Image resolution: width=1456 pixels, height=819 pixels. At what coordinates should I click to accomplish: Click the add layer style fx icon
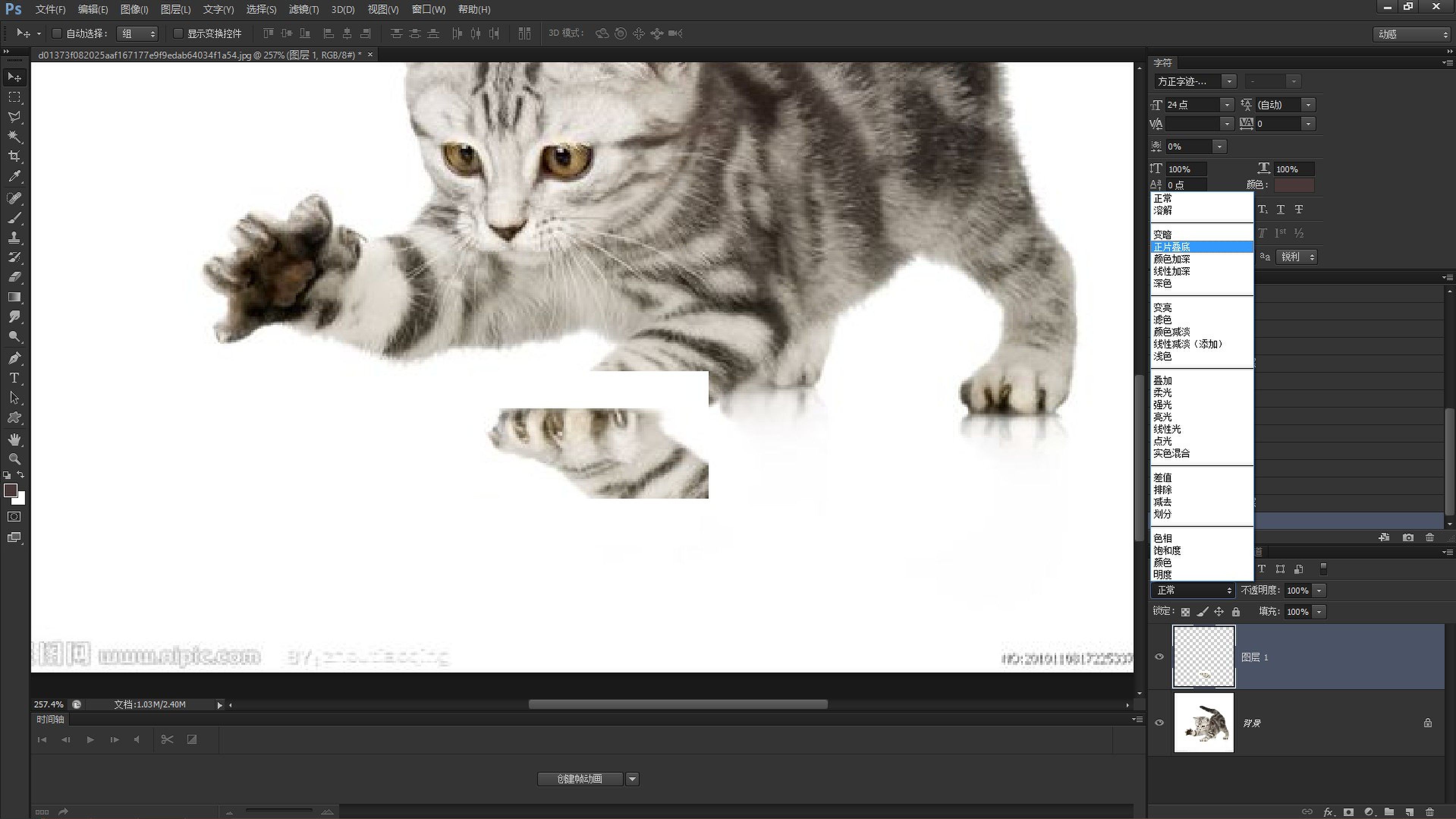pyautogui.click(x=1329, y=812)
